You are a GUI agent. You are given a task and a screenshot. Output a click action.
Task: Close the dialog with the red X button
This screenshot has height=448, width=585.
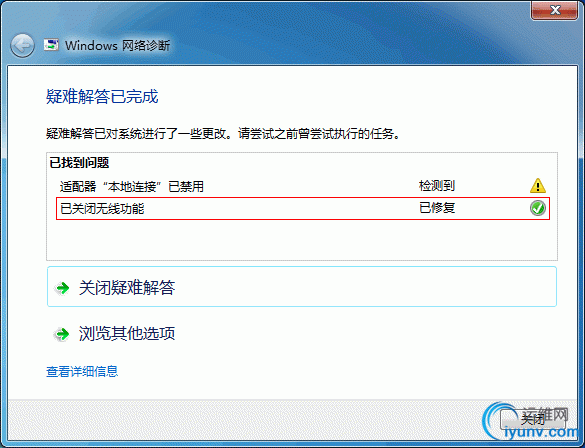pyautogui.click(x=555, y=10)
